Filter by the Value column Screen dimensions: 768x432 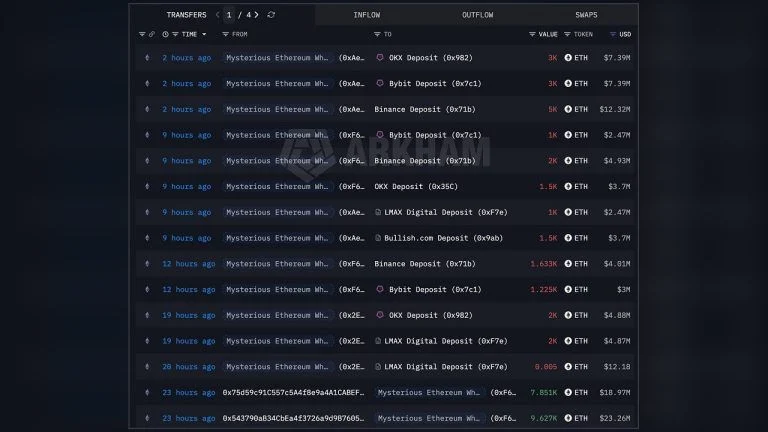(532, 34)
